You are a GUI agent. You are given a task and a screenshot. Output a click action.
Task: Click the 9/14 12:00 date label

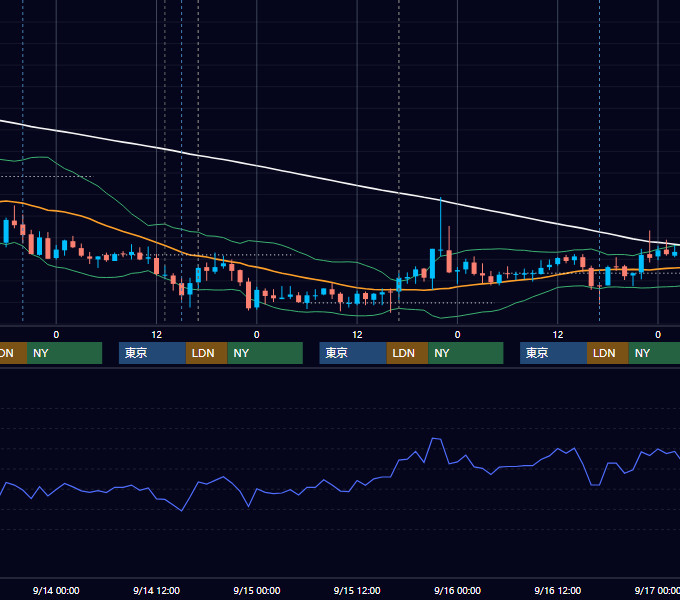[157, 590]
